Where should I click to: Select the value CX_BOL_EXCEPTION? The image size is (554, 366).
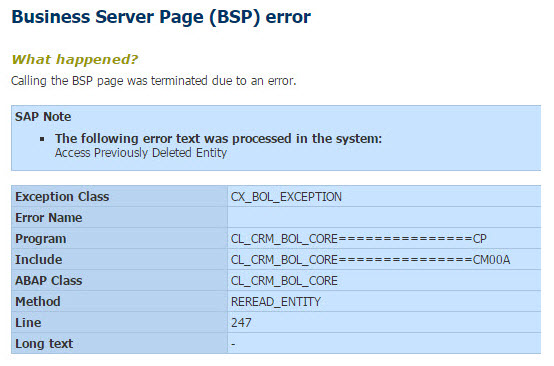pyautogui.click(x=286, y=197)
